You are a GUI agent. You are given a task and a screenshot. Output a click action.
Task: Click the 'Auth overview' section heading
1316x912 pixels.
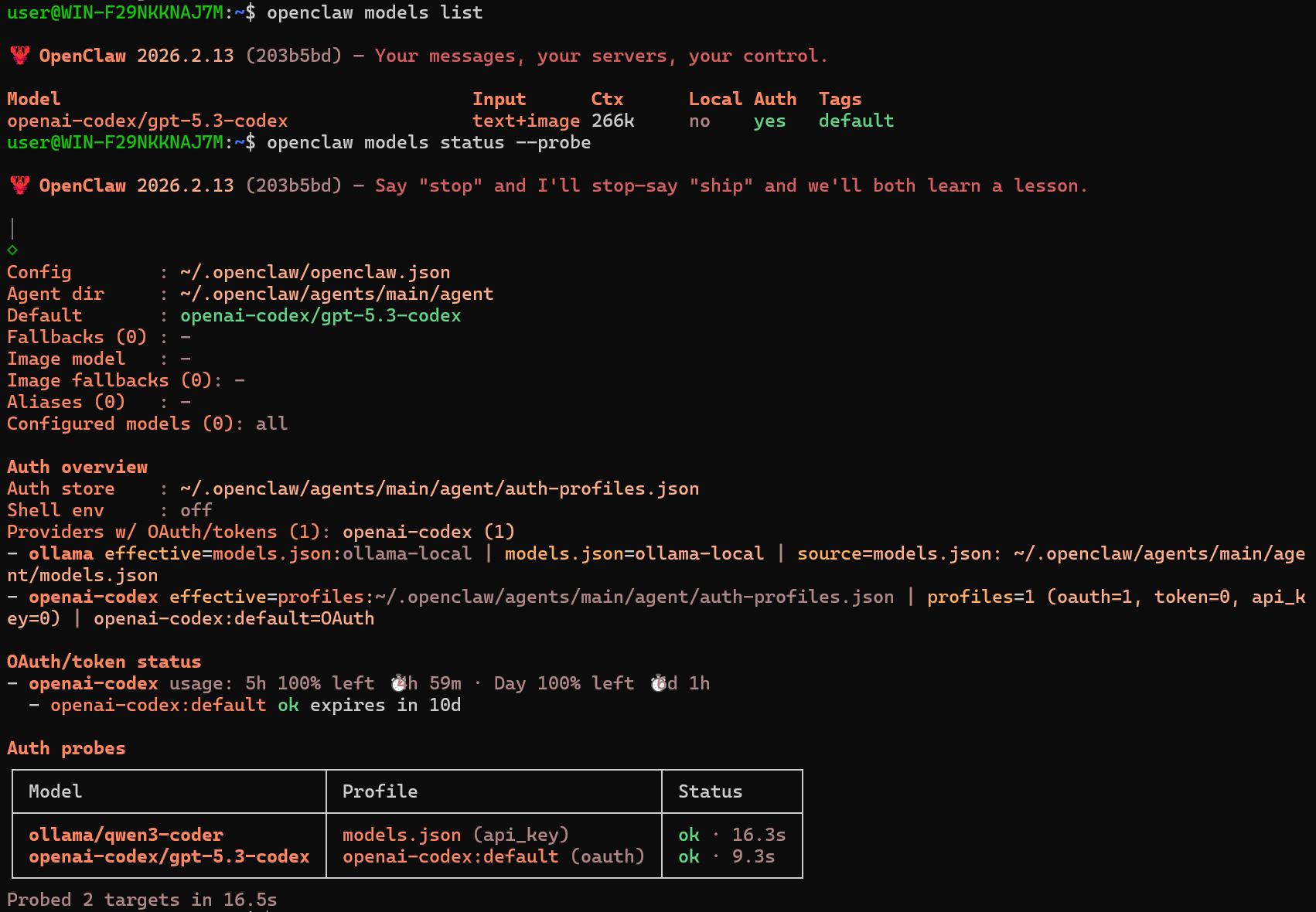pyautogui.click(x=77, y=467)
